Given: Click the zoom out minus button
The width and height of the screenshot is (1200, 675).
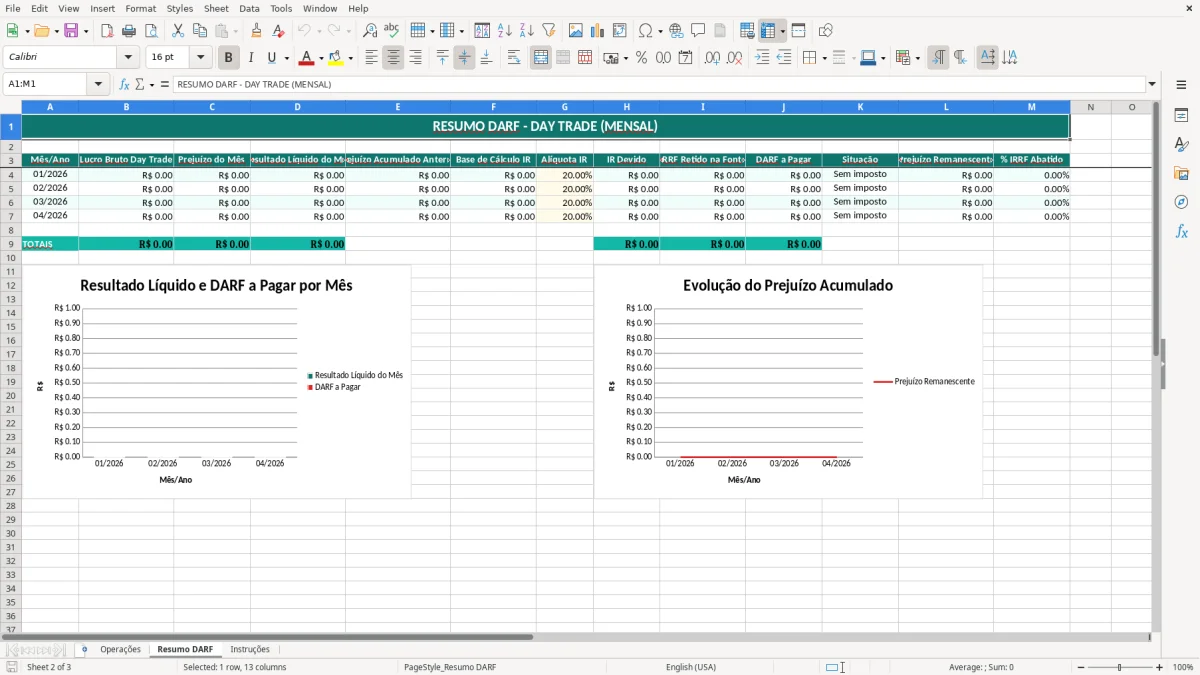Looking at the screenshot, I should tap(1080, 667).
